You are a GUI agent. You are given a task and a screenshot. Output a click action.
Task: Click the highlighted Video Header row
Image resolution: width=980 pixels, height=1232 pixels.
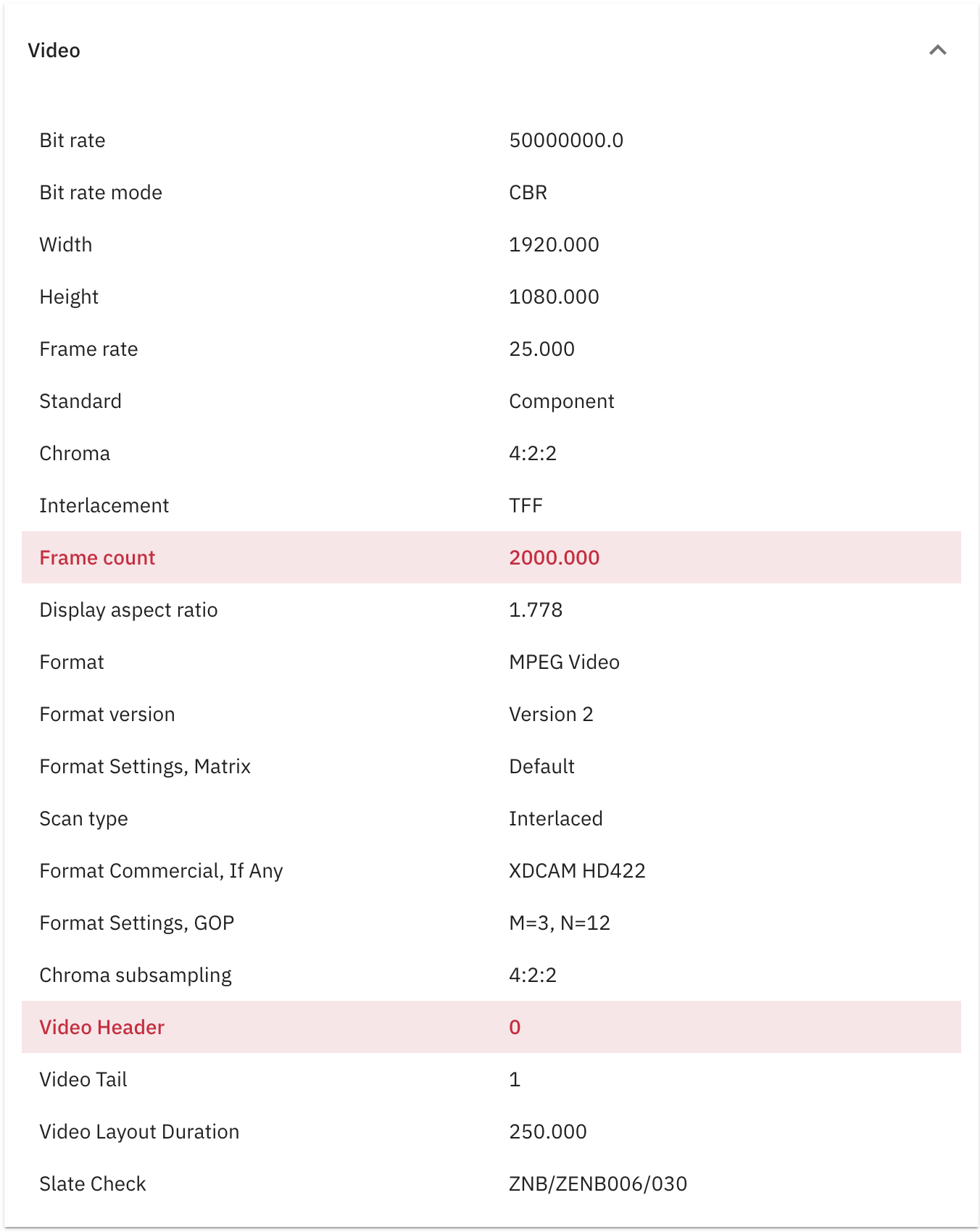(x=491, y=1027)
